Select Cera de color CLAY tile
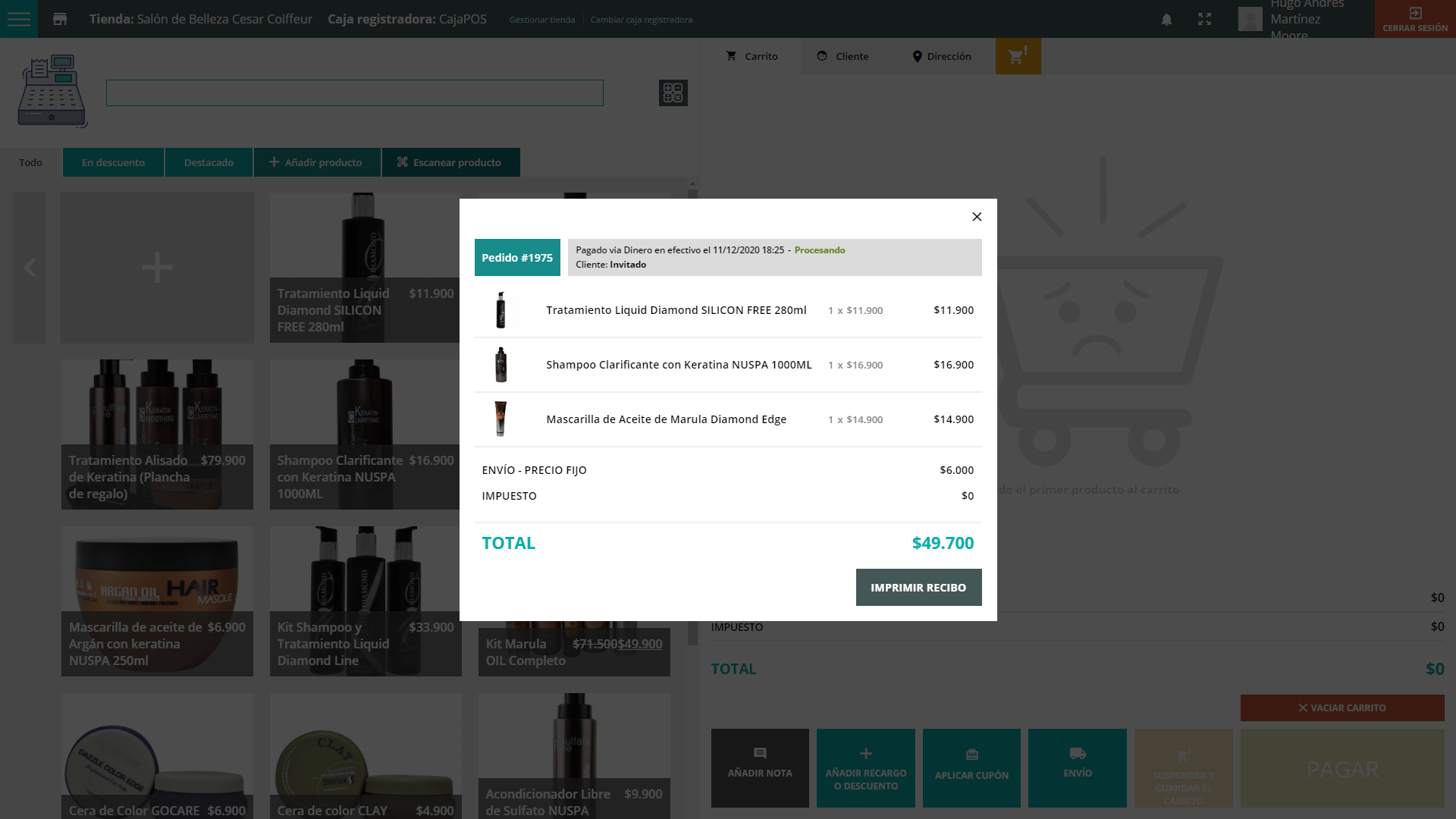 pos(366,756)
